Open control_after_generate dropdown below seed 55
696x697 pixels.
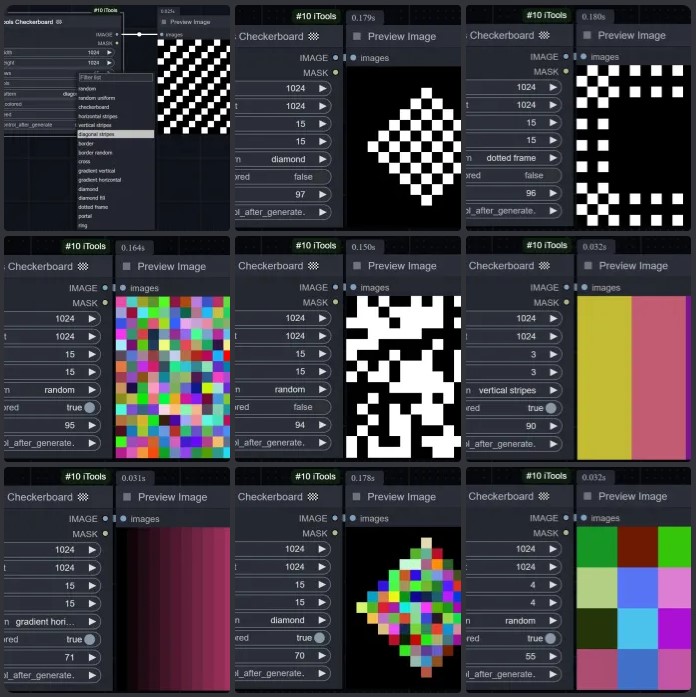[514, 674]
